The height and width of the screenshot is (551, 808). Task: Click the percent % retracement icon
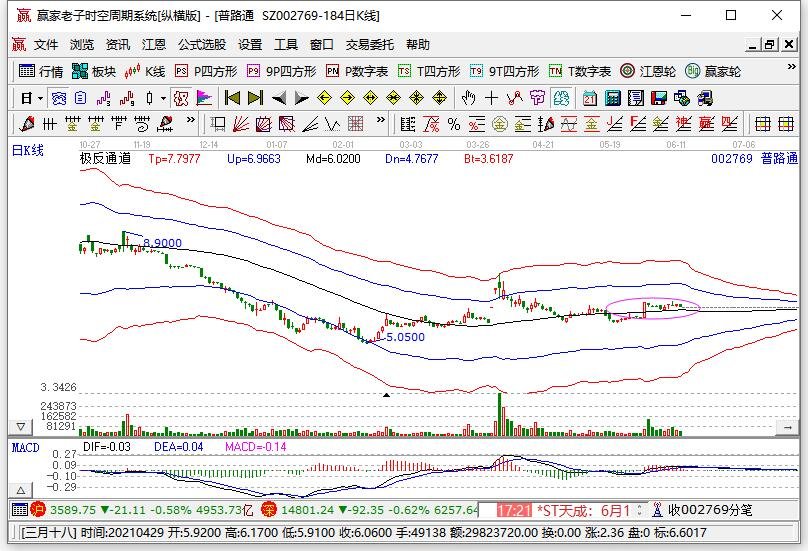pos(454,124)
